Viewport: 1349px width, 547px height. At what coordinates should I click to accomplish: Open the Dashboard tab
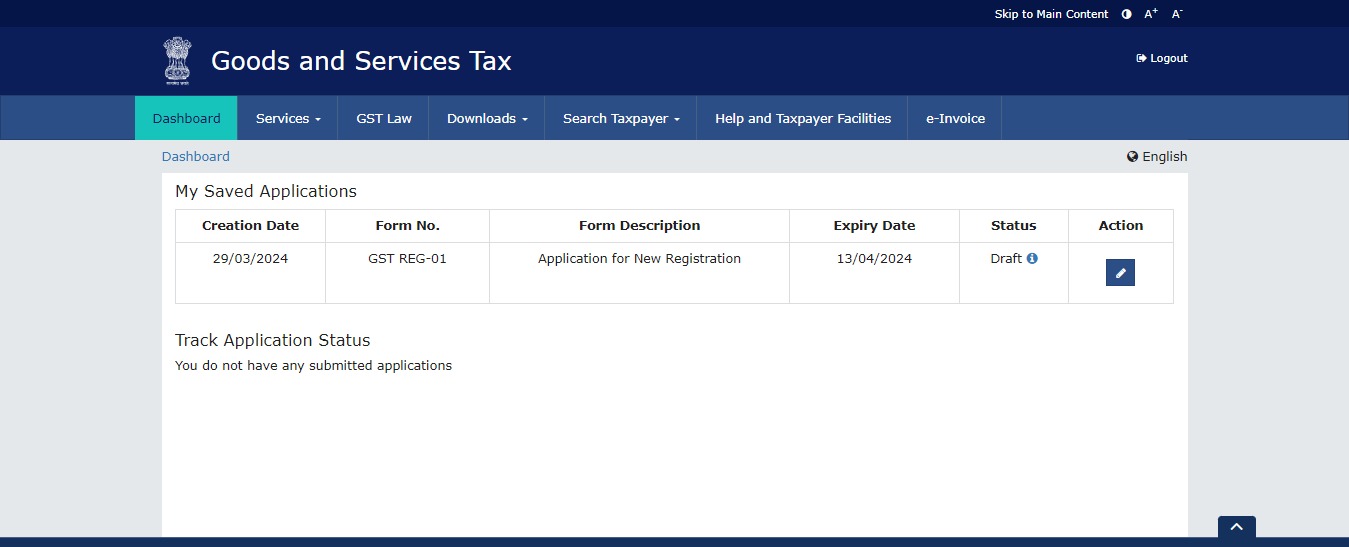pyautogui.click(x=186, y=118)
